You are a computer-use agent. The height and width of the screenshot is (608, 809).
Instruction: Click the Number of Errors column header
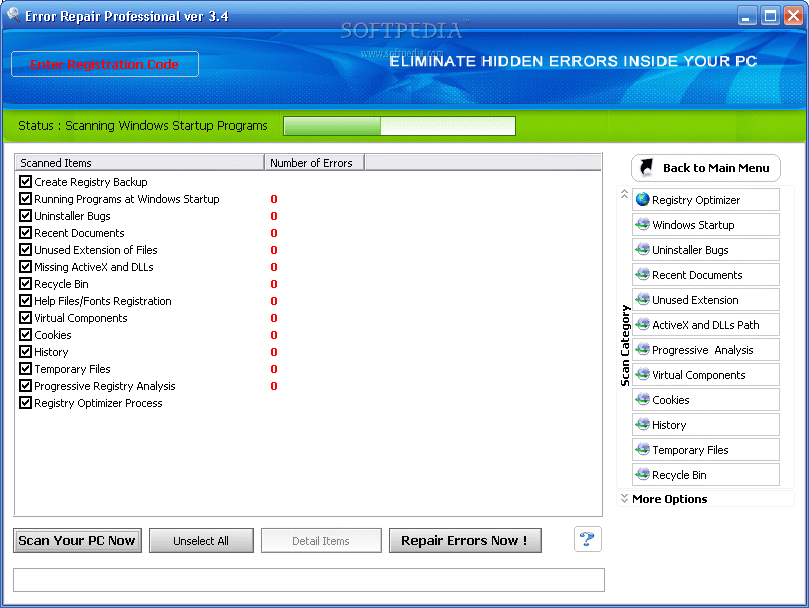(314, 163)
